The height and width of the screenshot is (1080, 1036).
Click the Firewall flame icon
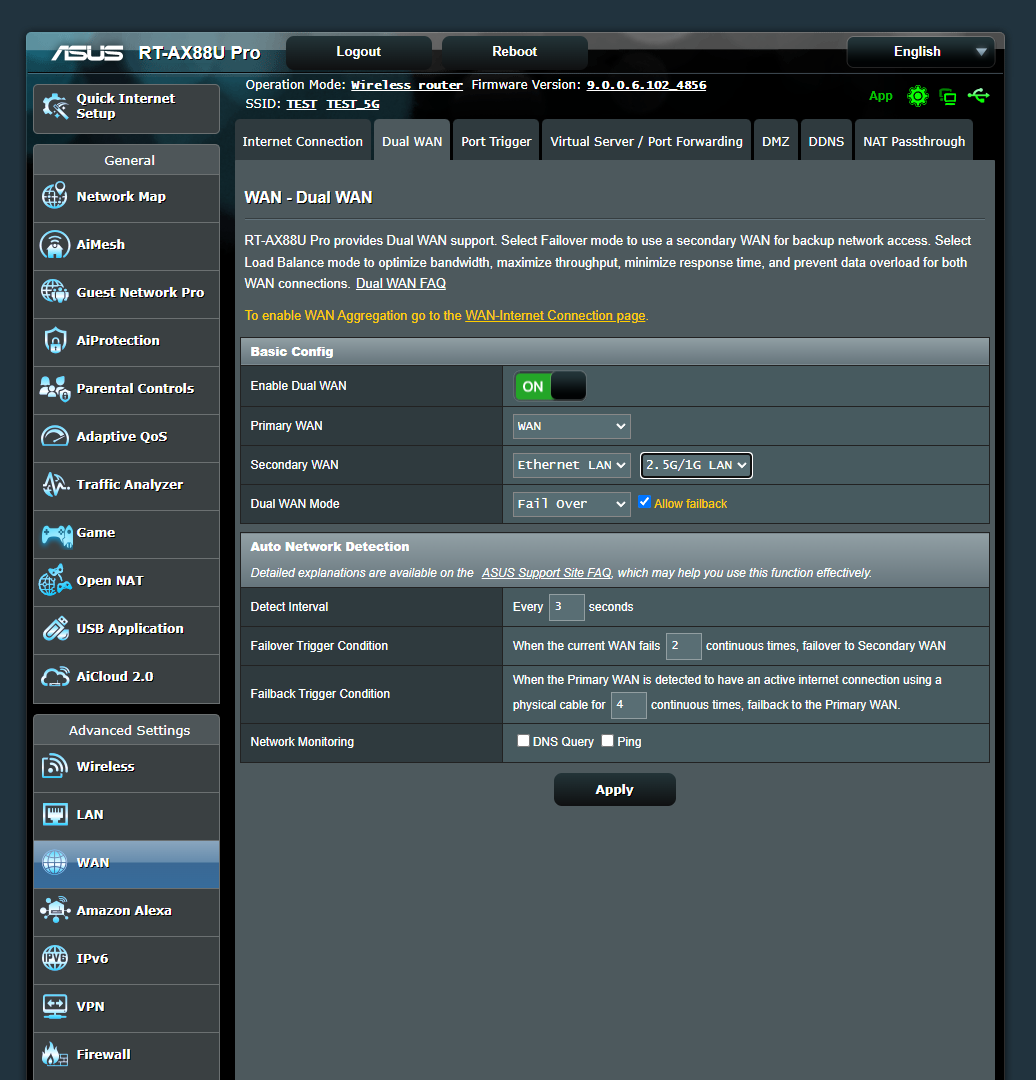(55, 1054)
